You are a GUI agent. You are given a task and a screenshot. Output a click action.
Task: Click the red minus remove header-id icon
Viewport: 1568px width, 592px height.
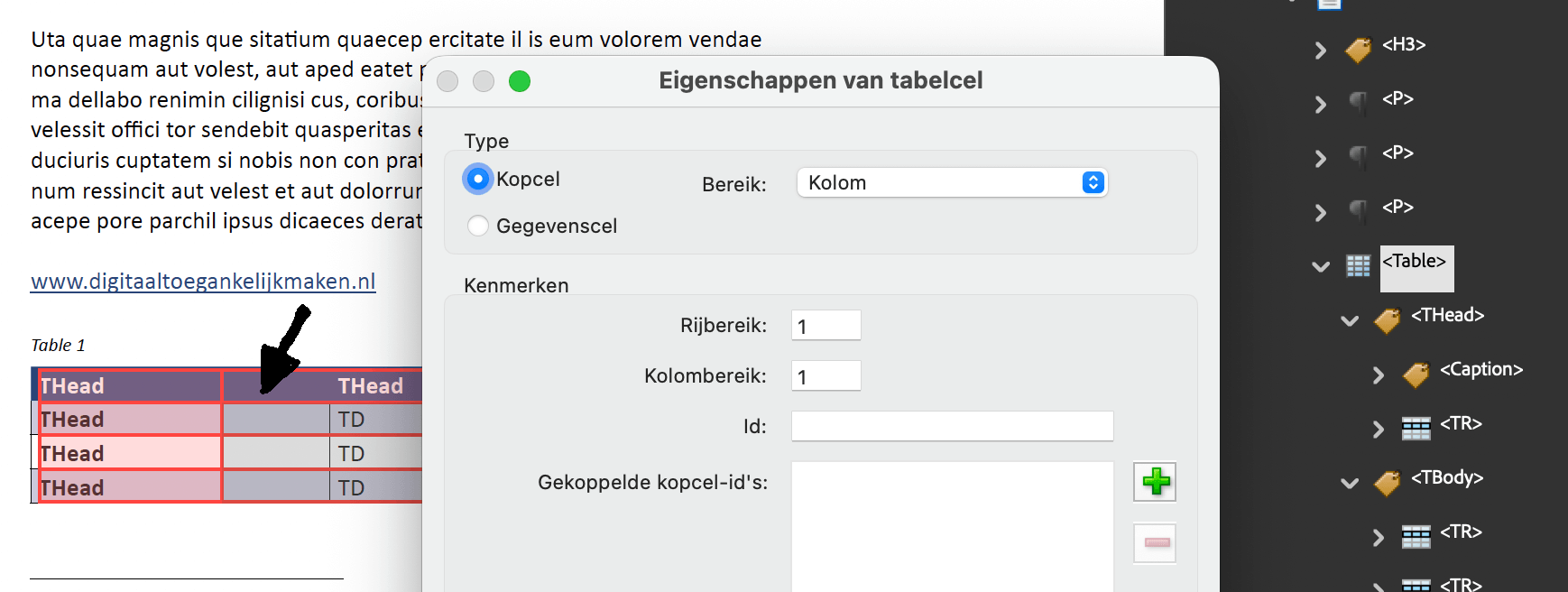click(1155, 542)
